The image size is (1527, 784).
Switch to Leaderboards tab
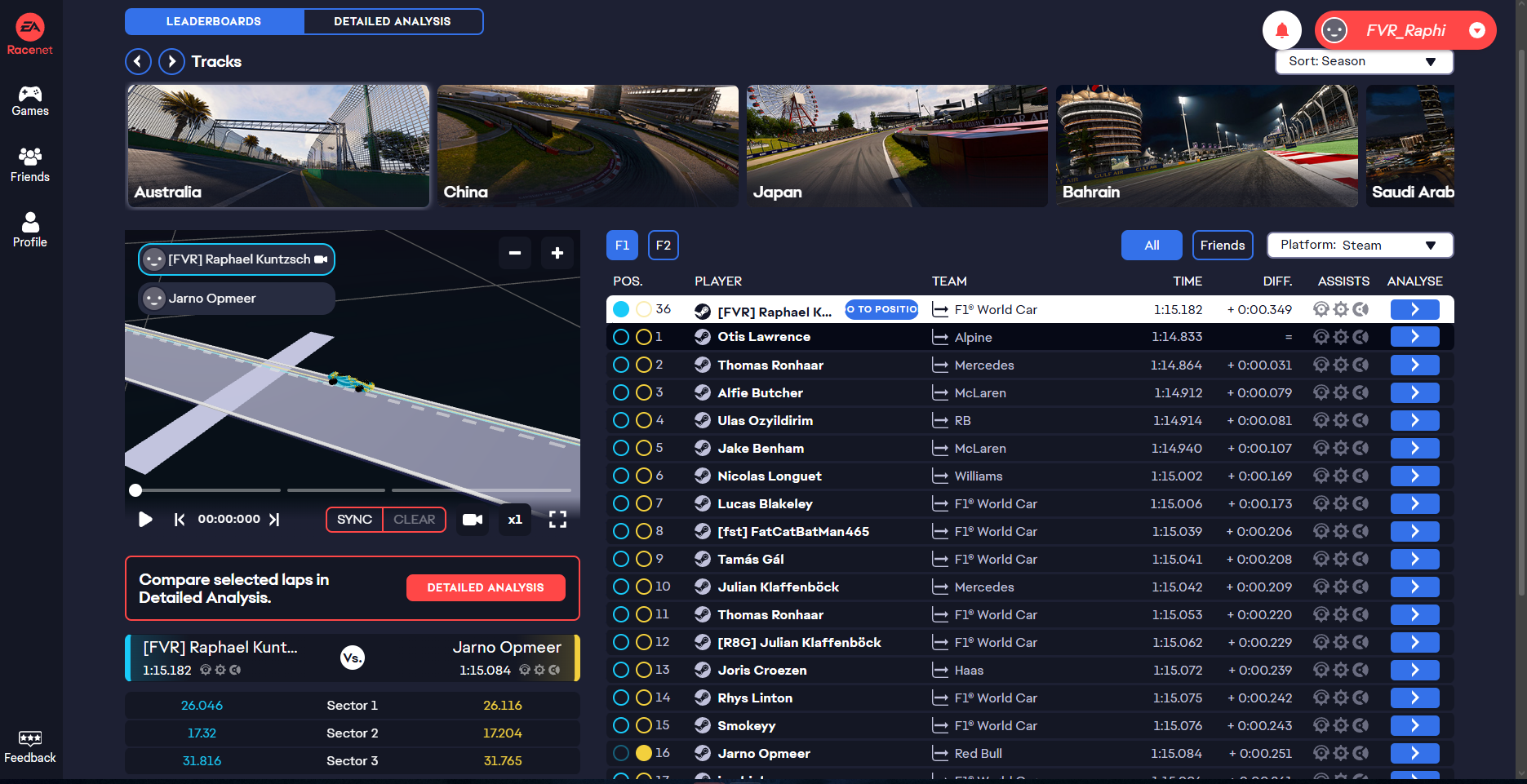click(x=214, y=21)
